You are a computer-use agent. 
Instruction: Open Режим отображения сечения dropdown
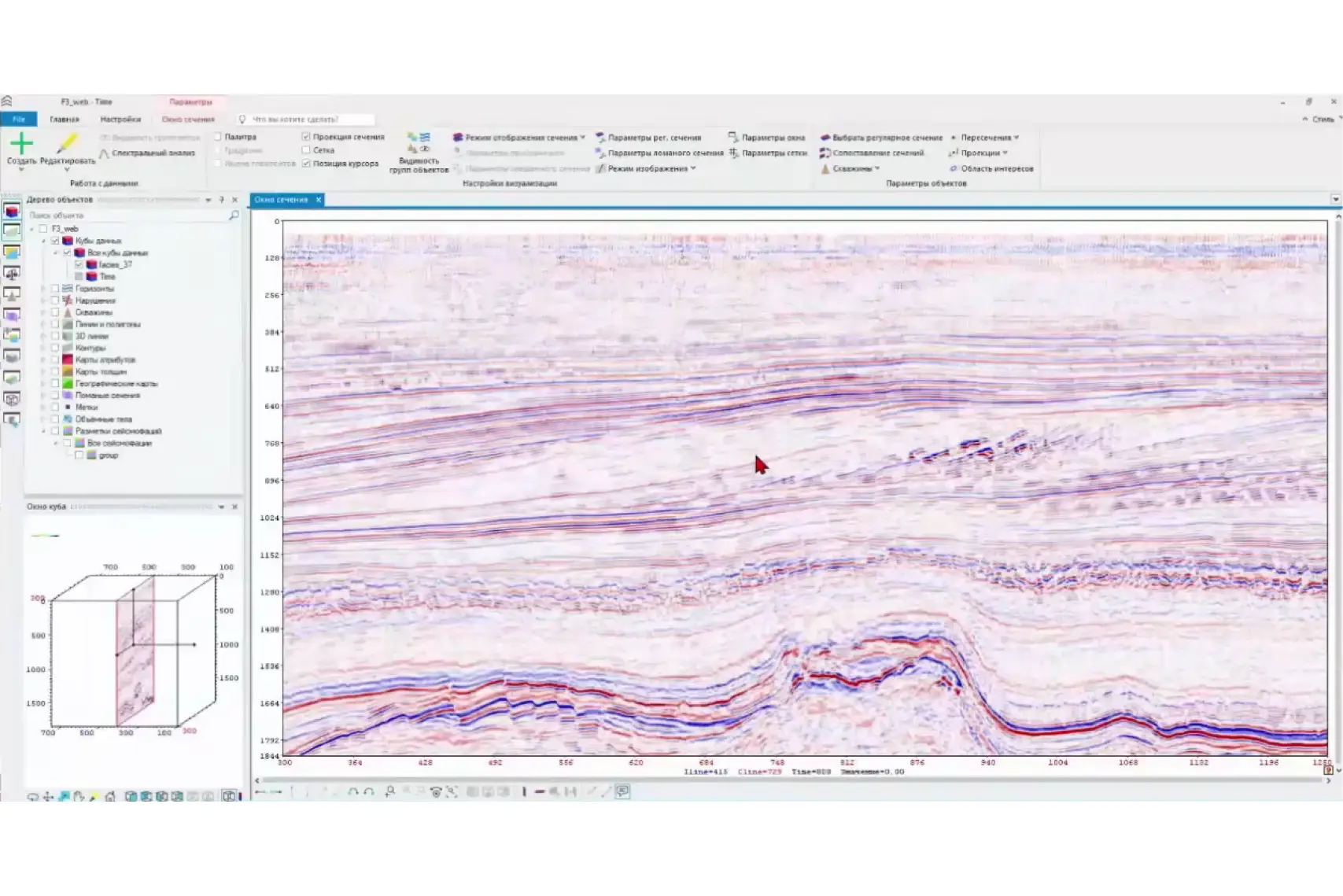coord(519,137)
